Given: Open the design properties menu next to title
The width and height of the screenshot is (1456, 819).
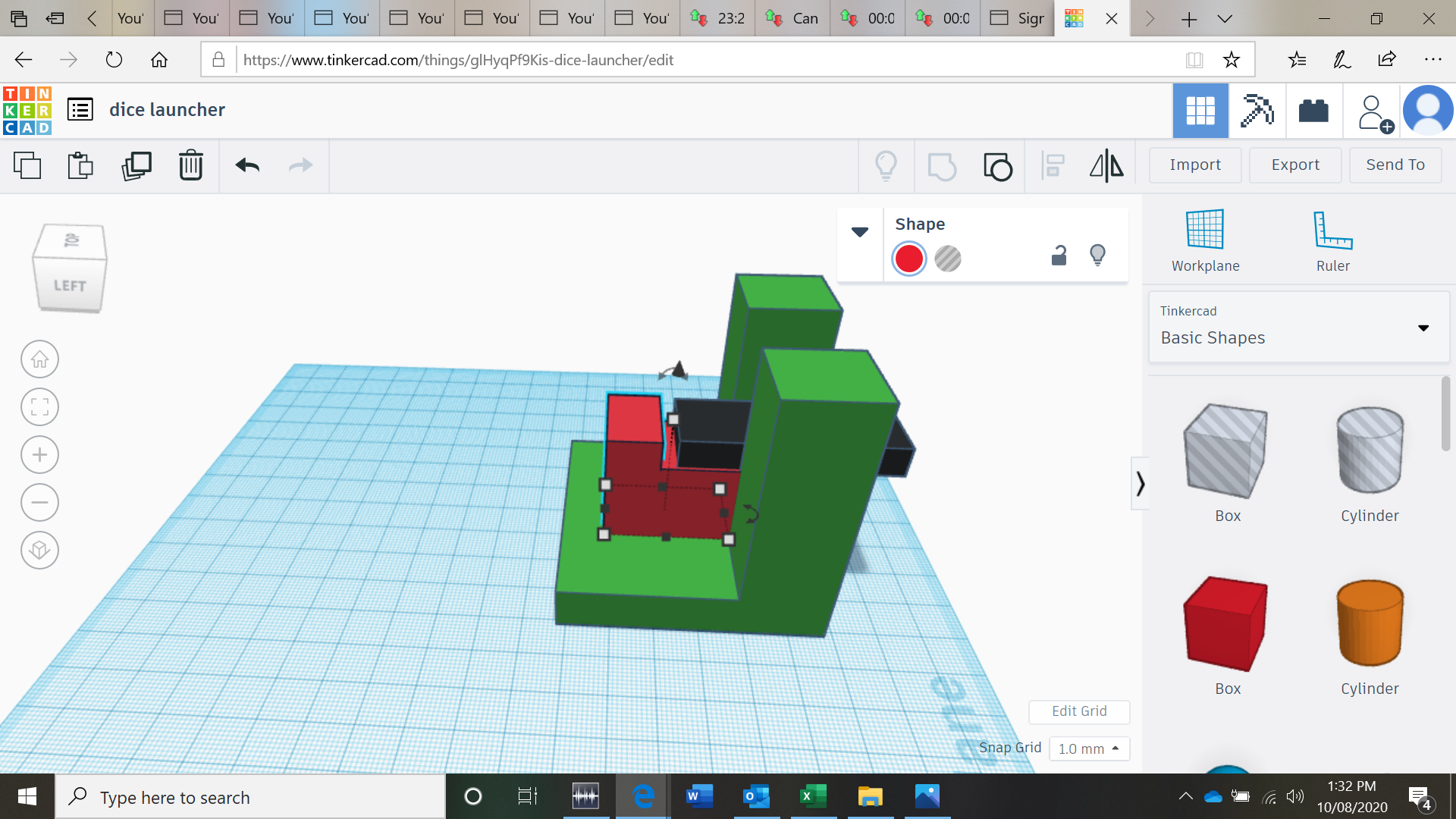Looking at the screenshot, I should pyautogui.click(x=80, y=109).
